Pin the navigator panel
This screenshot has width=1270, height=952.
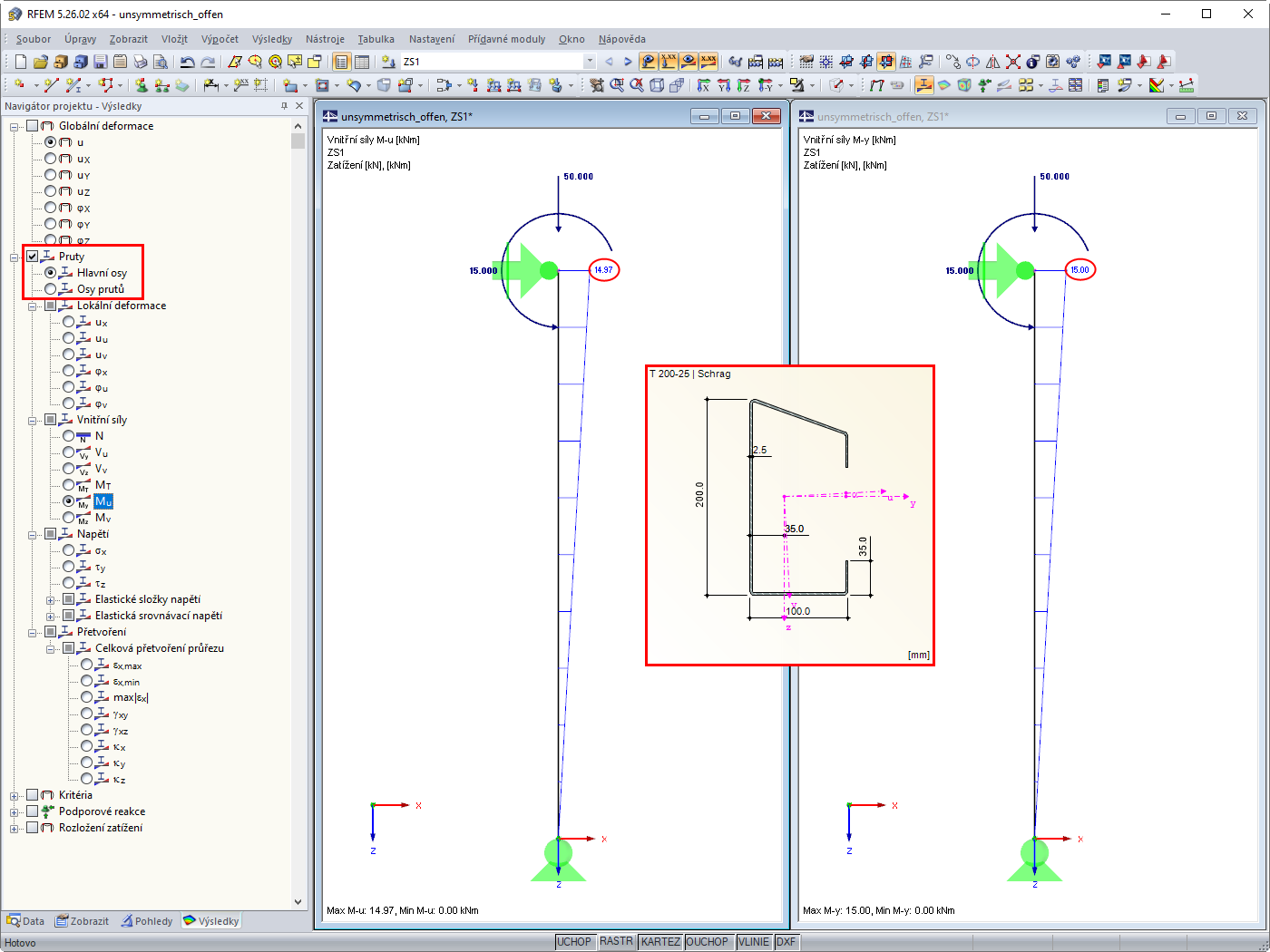pos(284,106)
